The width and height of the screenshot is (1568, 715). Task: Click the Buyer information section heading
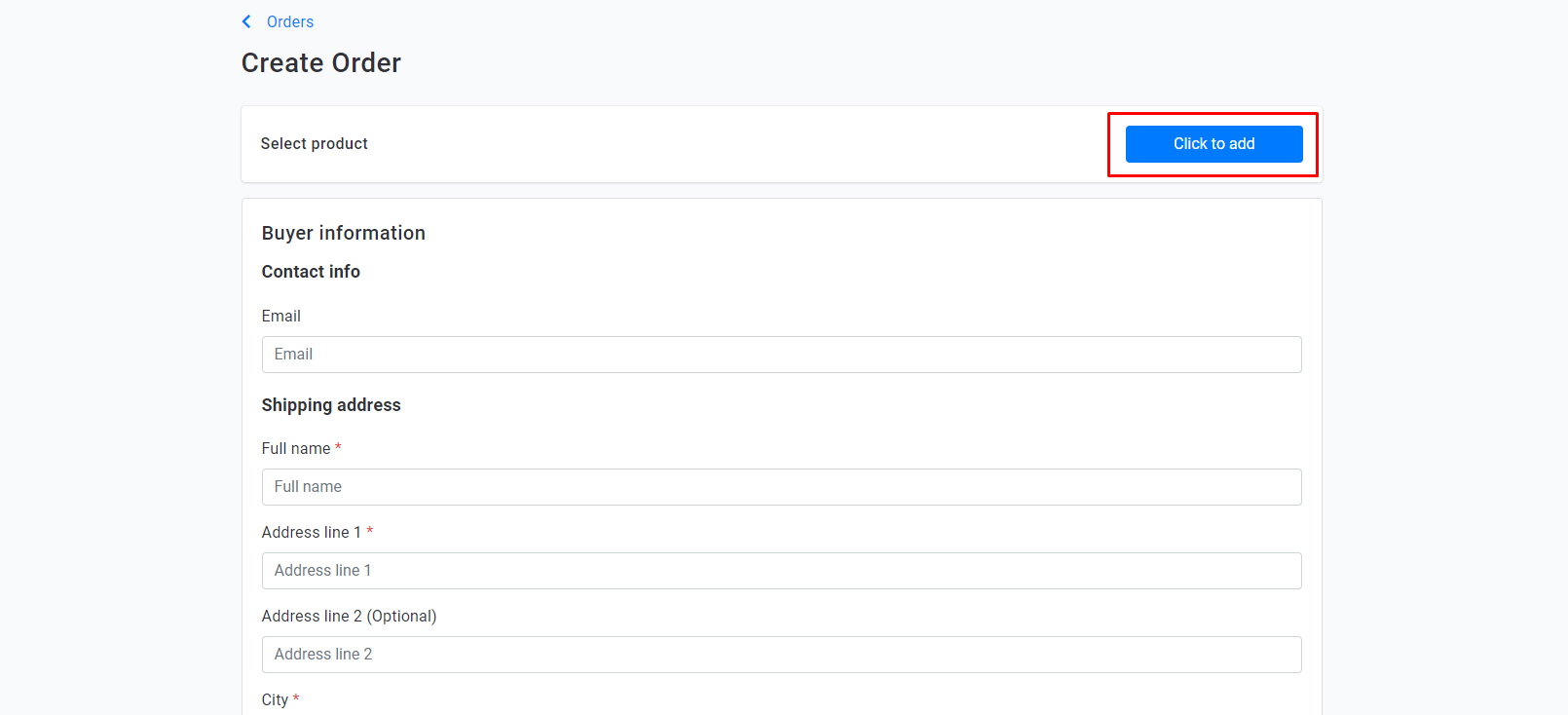pyautogui.click(x=343, y=233)
